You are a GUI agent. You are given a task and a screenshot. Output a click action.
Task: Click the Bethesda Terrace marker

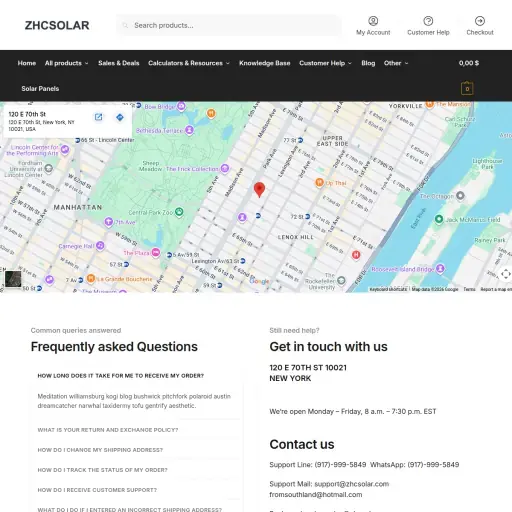pos(189,130)
